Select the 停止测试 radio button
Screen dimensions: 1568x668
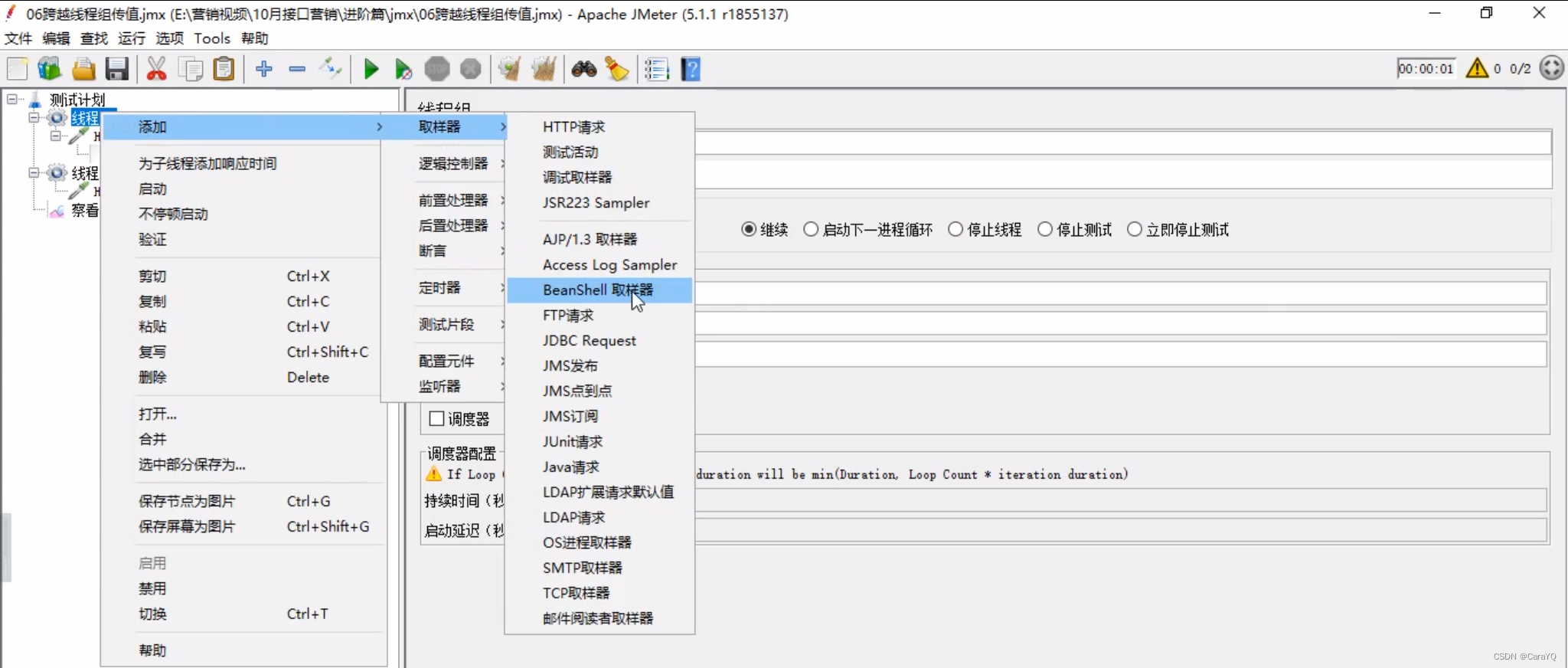click(x=1045, y=230)
